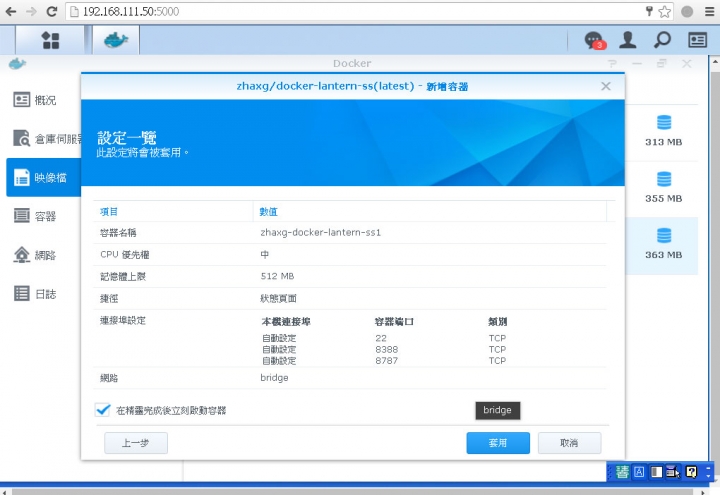
Task: Open the DSM main menu grid icon
Action: point(51,40)
